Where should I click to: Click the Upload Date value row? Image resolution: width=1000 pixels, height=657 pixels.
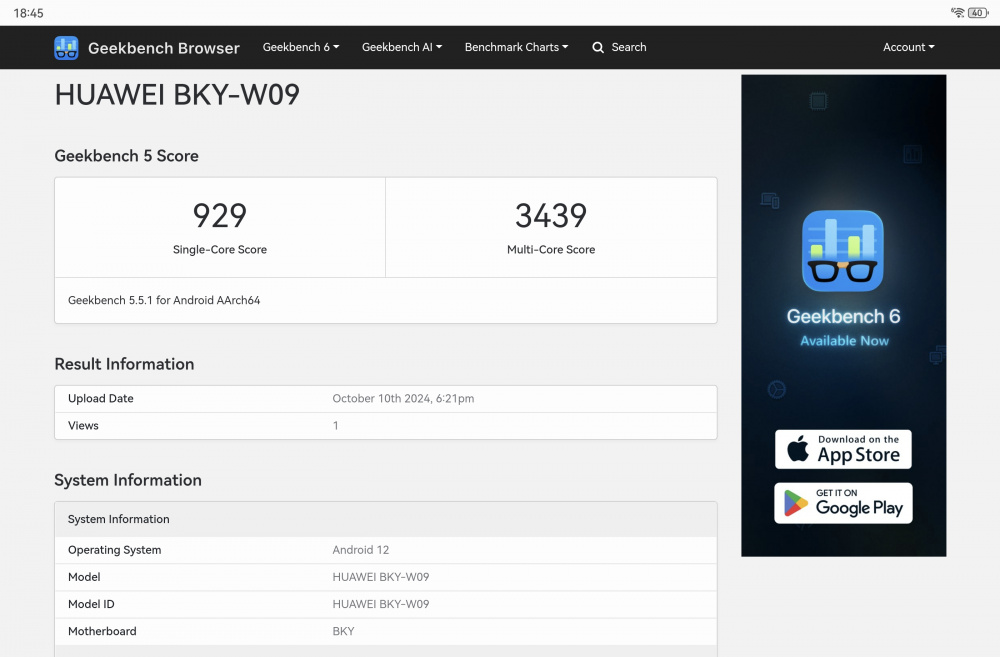403,398
